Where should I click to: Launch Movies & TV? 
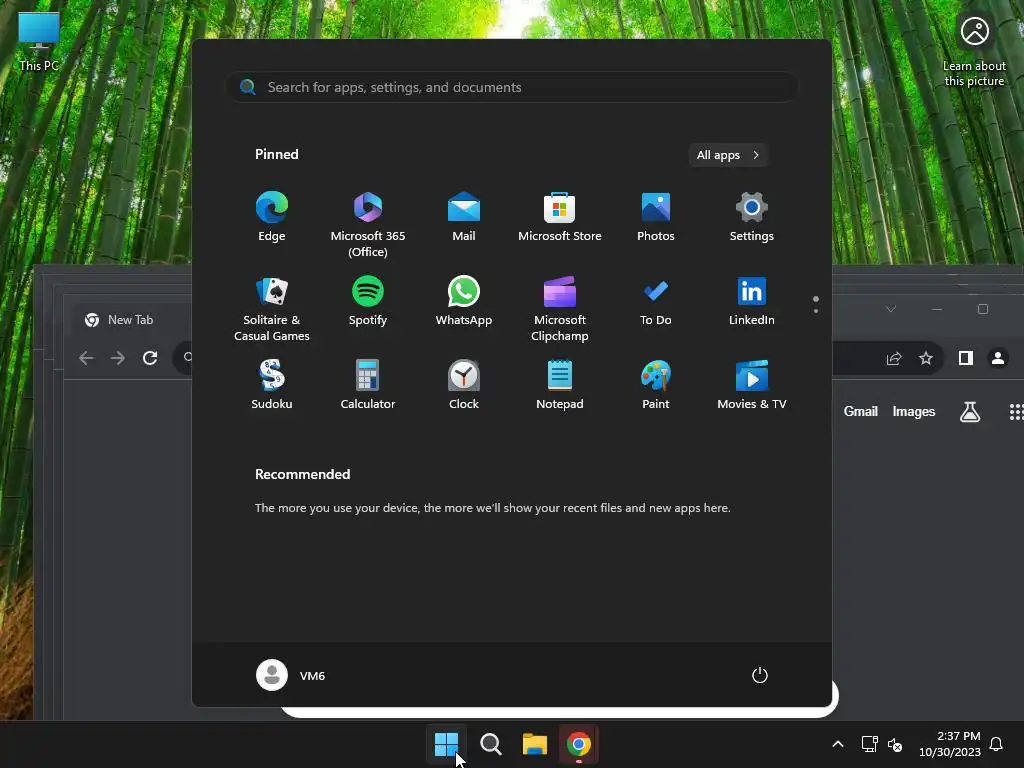[x=752, y=385]
